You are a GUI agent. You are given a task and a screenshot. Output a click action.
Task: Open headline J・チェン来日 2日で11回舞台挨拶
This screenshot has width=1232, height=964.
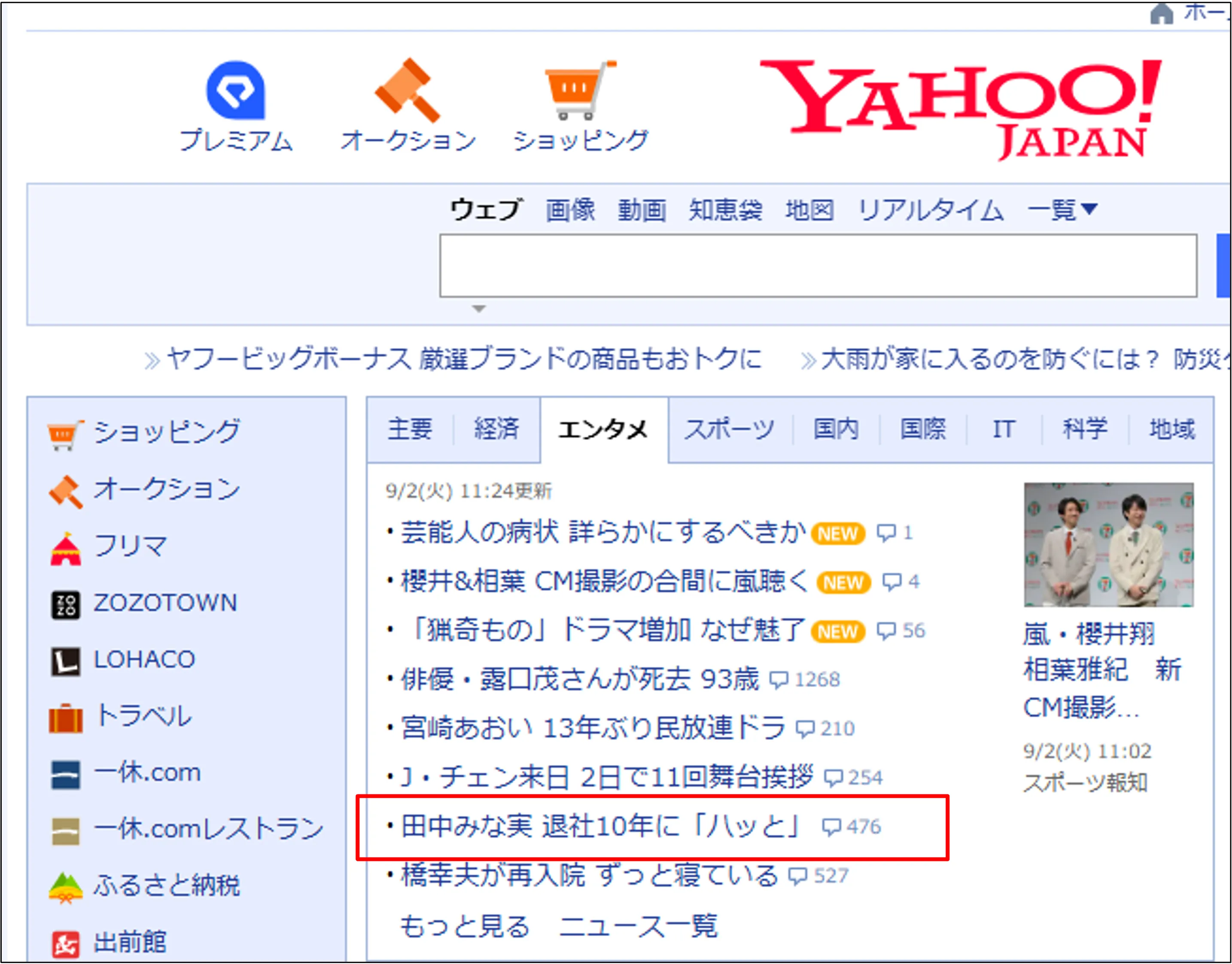pos(607,778)
